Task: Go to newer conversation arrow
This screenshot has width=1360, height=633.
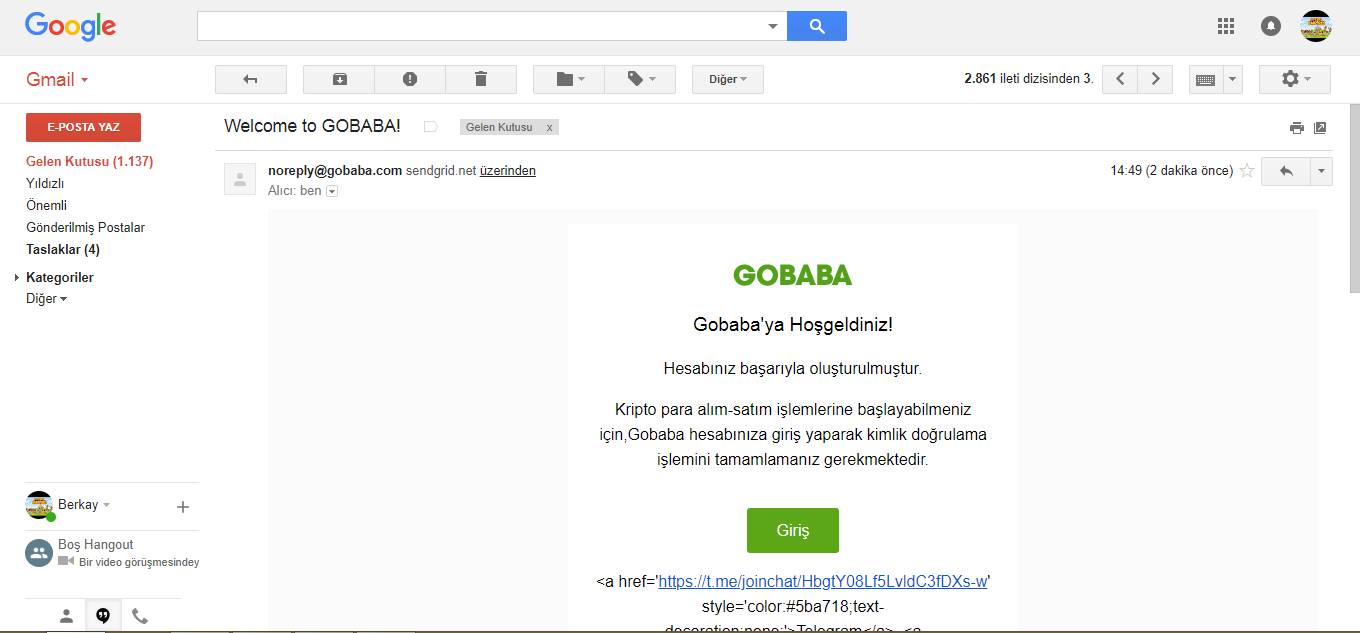Action: [x=1120, y=79]
